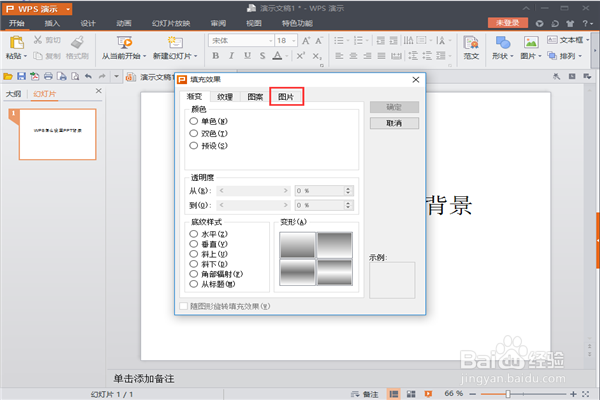Open the 设计 ribbon tab
This screenshot has height=400, width=600.
tap(88, 23)
